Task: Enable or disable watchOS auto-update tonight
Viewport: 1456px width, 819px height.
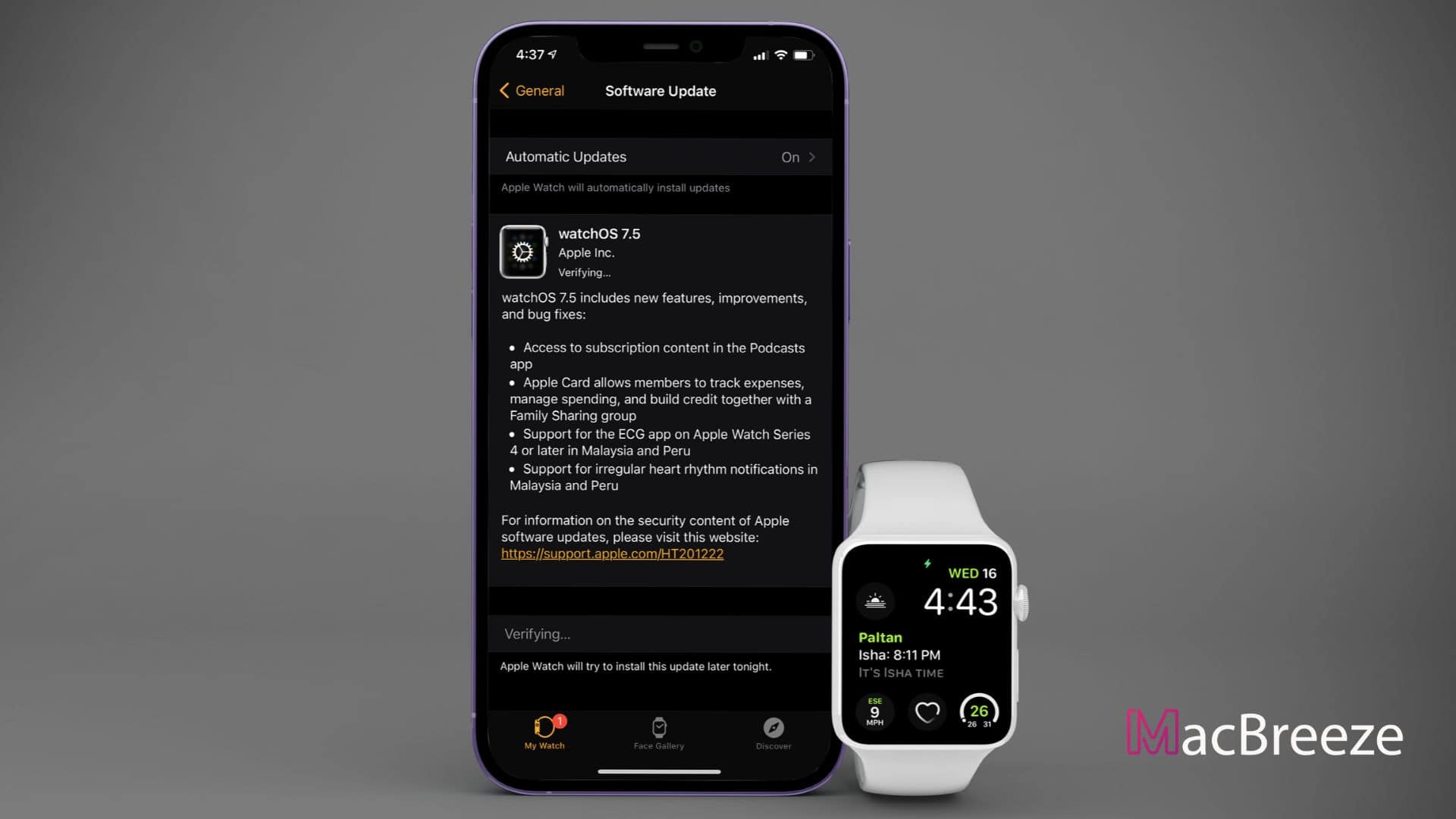Action: [660, 156]
